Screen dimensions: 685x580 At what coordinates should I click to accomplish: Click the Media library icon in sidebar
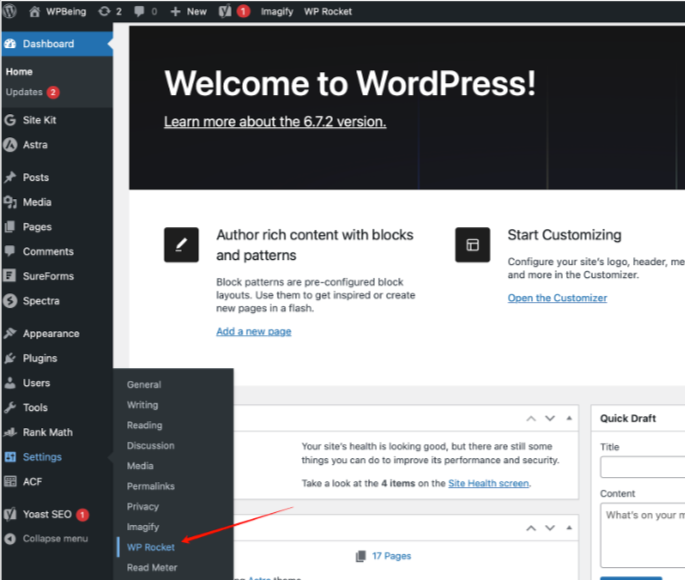[x=10, y=202]
